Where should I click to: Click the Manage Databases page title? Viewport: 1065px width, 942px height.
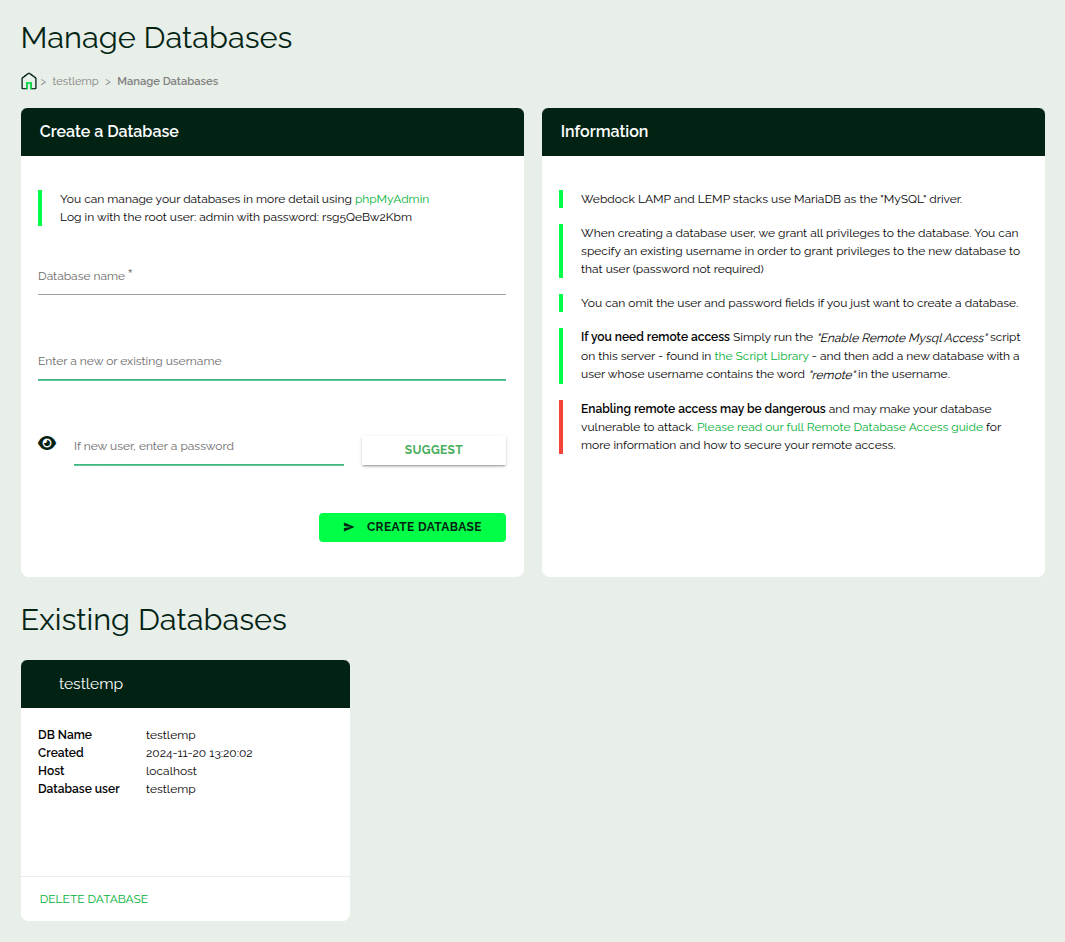156,38
